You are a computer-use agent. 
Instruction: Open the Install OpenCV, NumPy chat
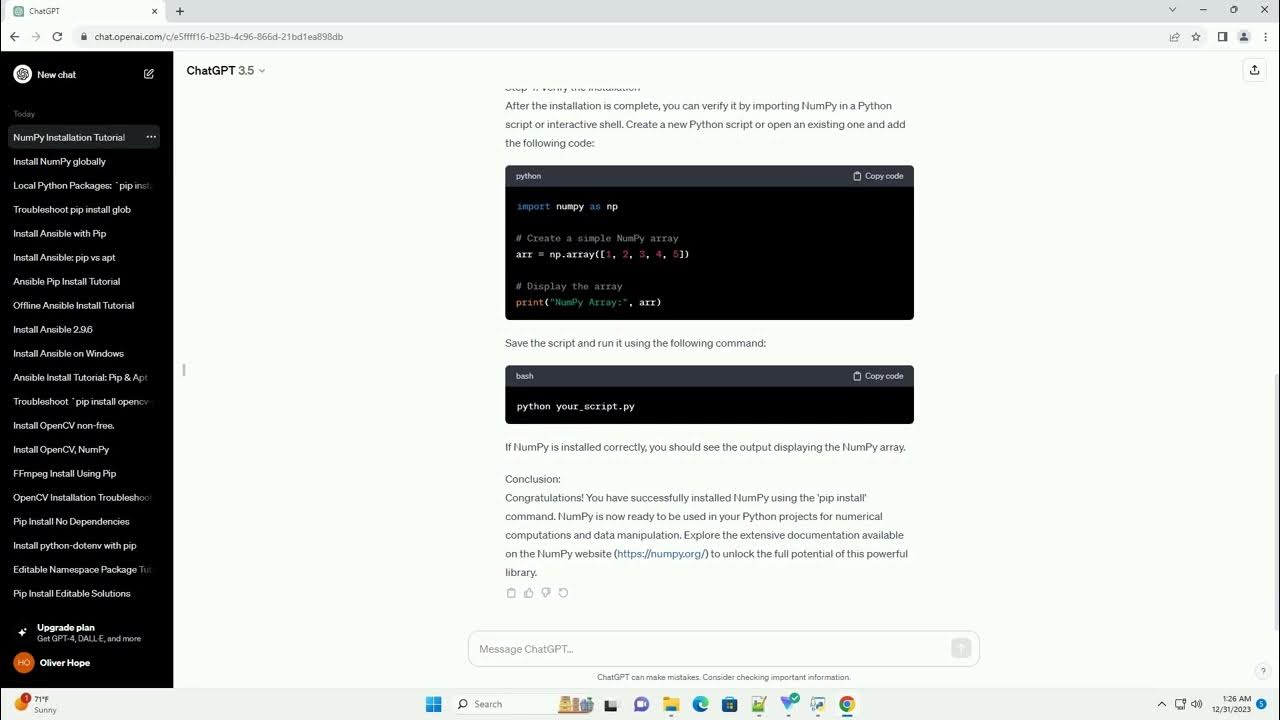[84, 449]
